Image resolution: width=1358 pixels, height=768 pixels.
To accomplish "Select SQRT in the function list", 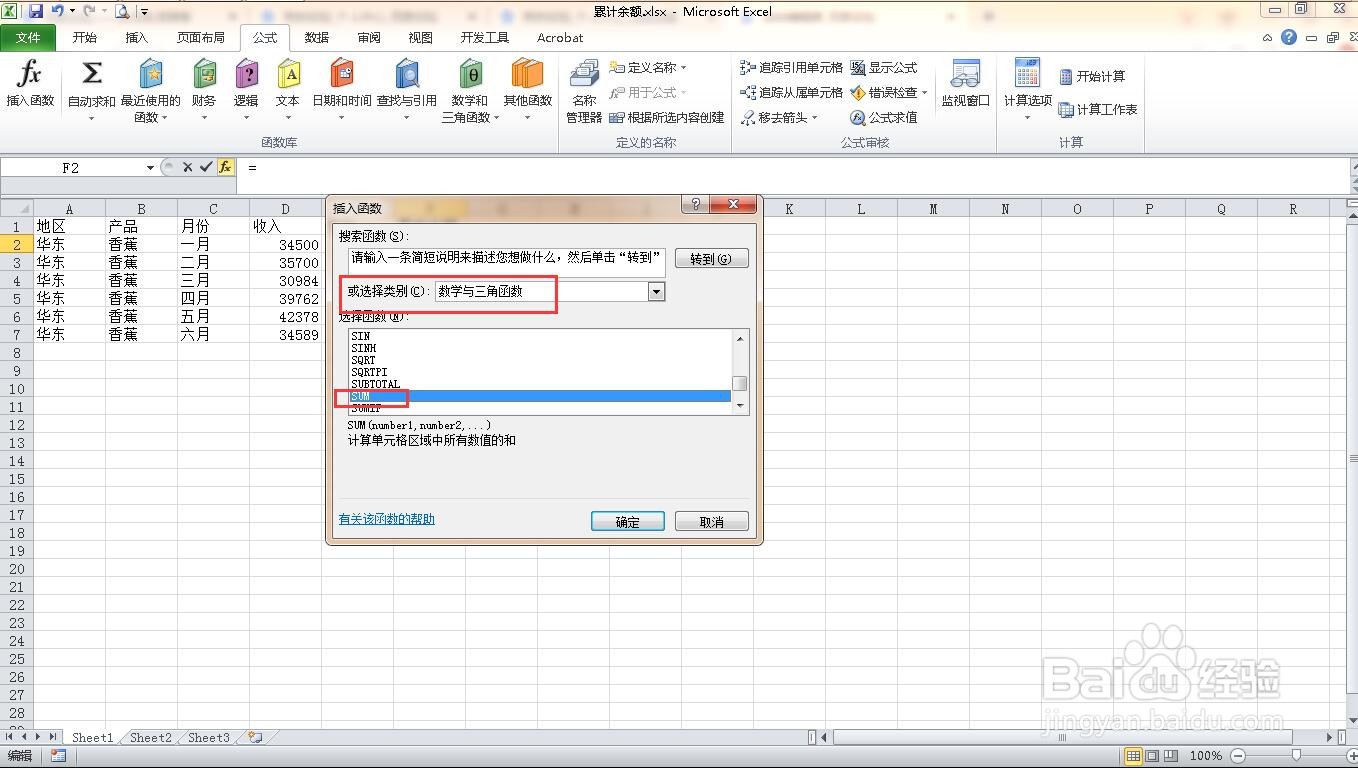I will point(364,360).
